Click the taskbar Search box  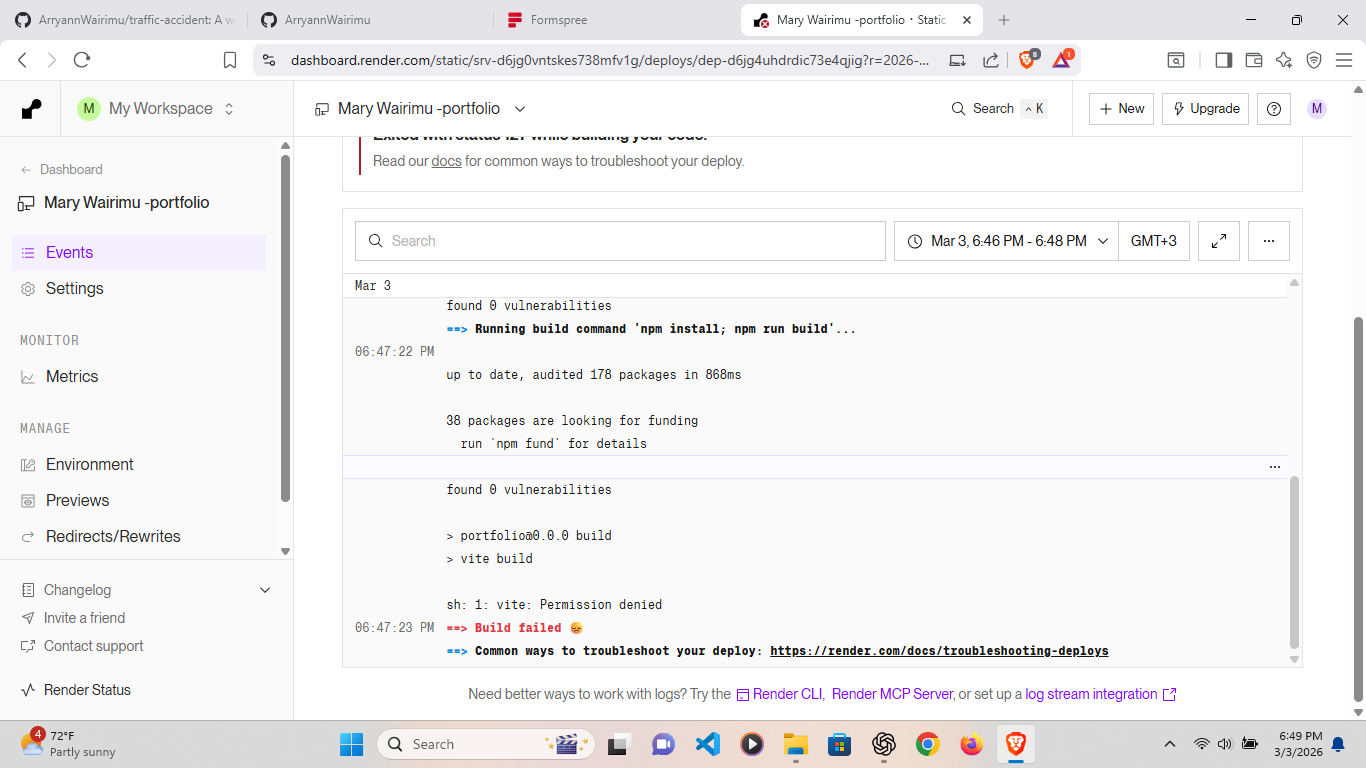(485, 744)
